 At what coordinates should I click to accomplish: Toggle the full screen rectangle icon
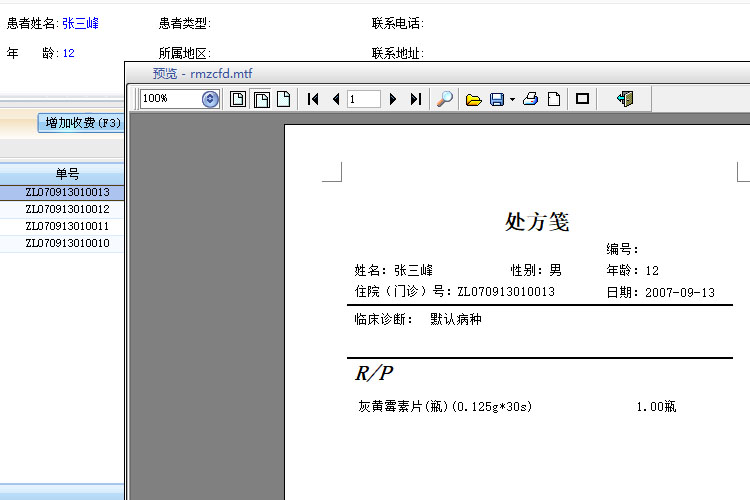(x=583, y=99)
